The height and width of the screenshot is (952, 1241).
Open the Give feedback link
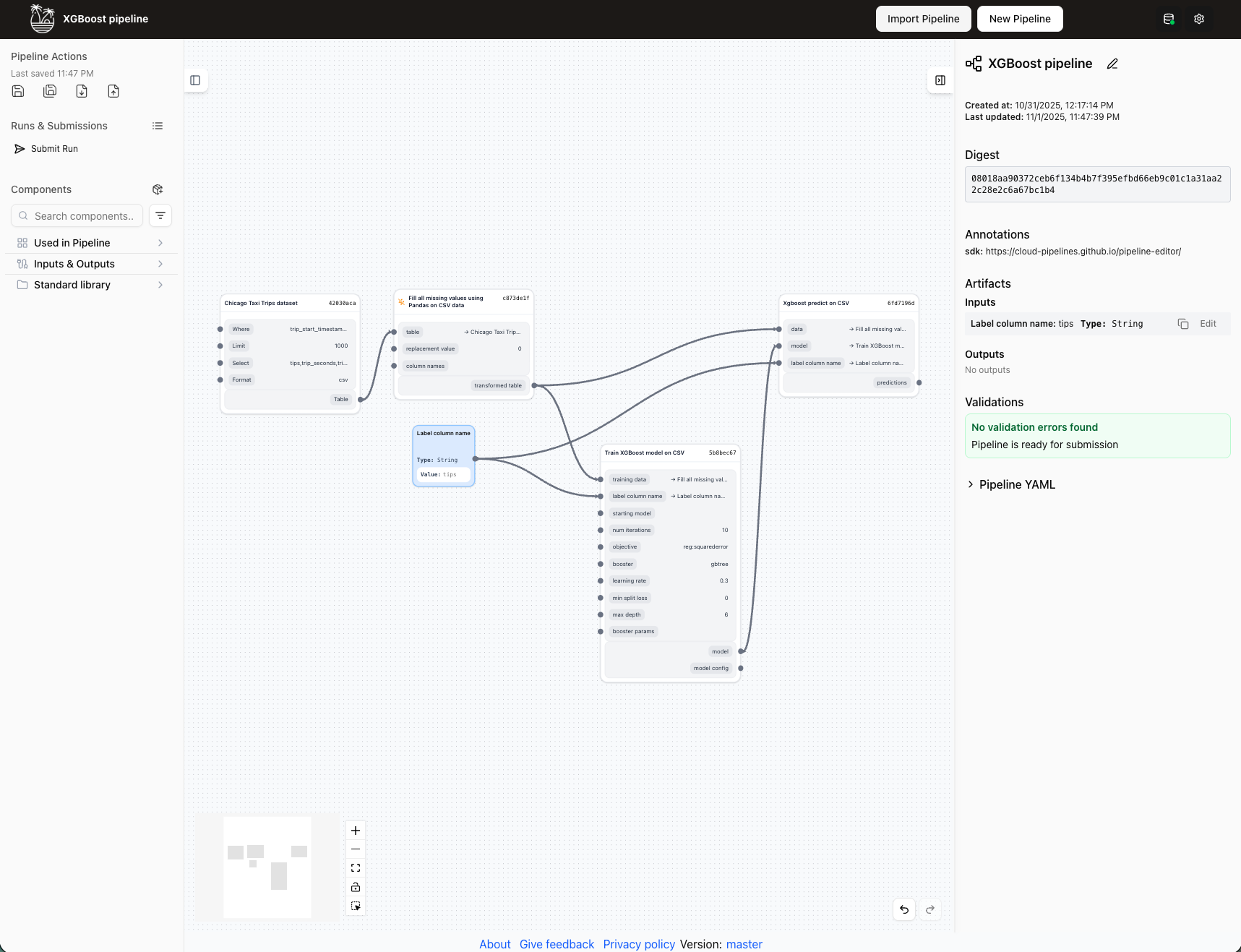pyautogui.click(x=557, y=944)
